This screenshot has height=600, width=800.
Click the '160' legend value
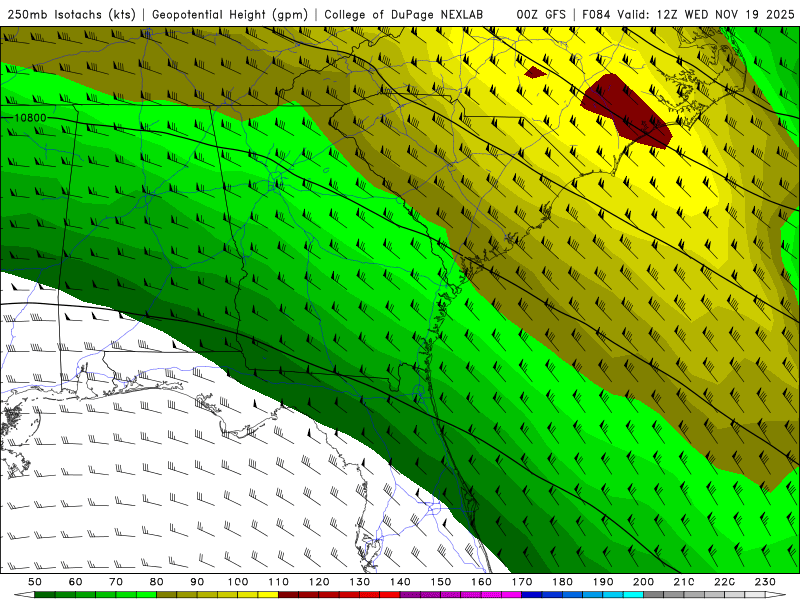pos(481,582)
